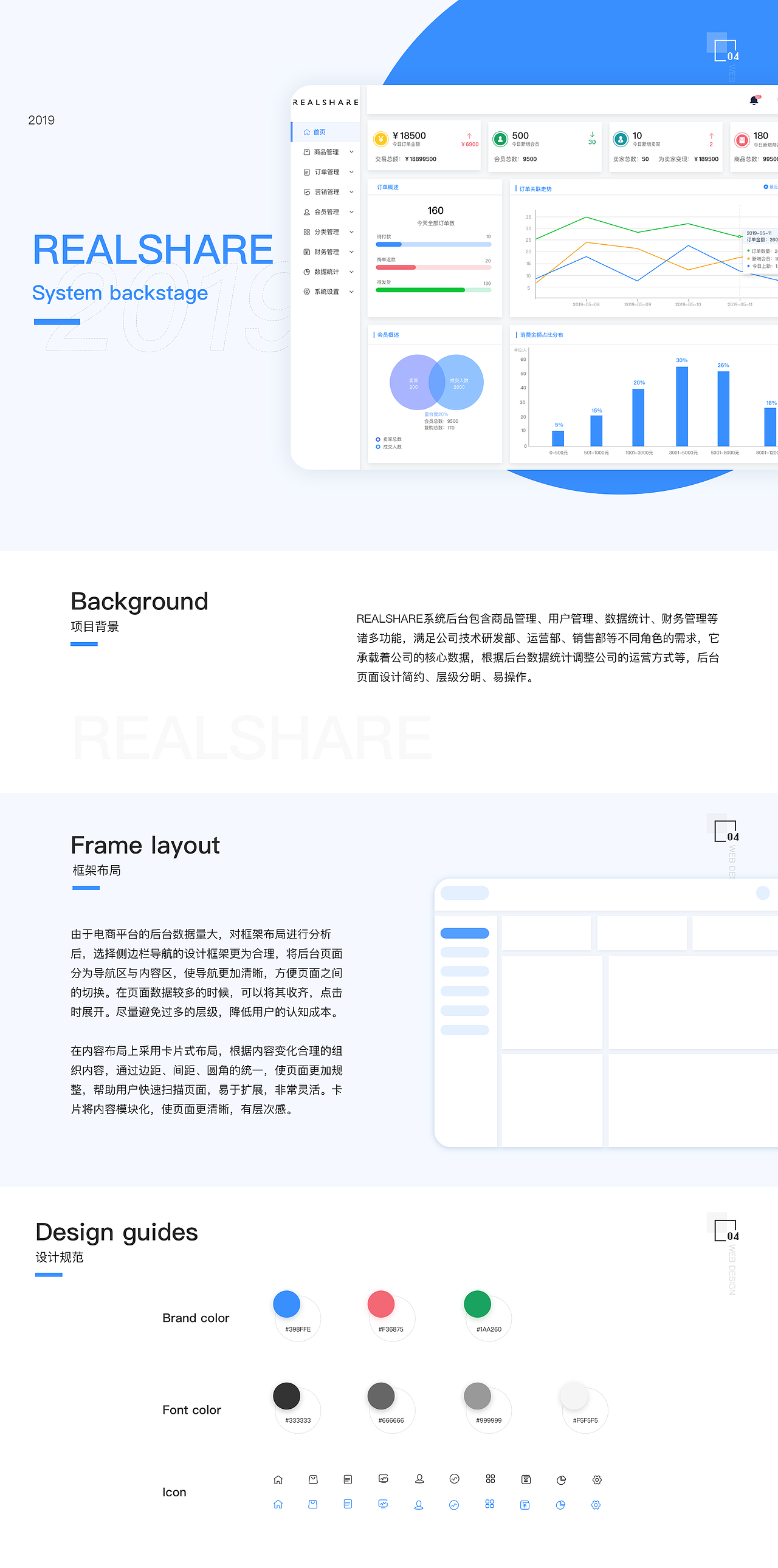Expand the 数据统计 chevron
This screenshot has height=1568, width=778.
351,272
